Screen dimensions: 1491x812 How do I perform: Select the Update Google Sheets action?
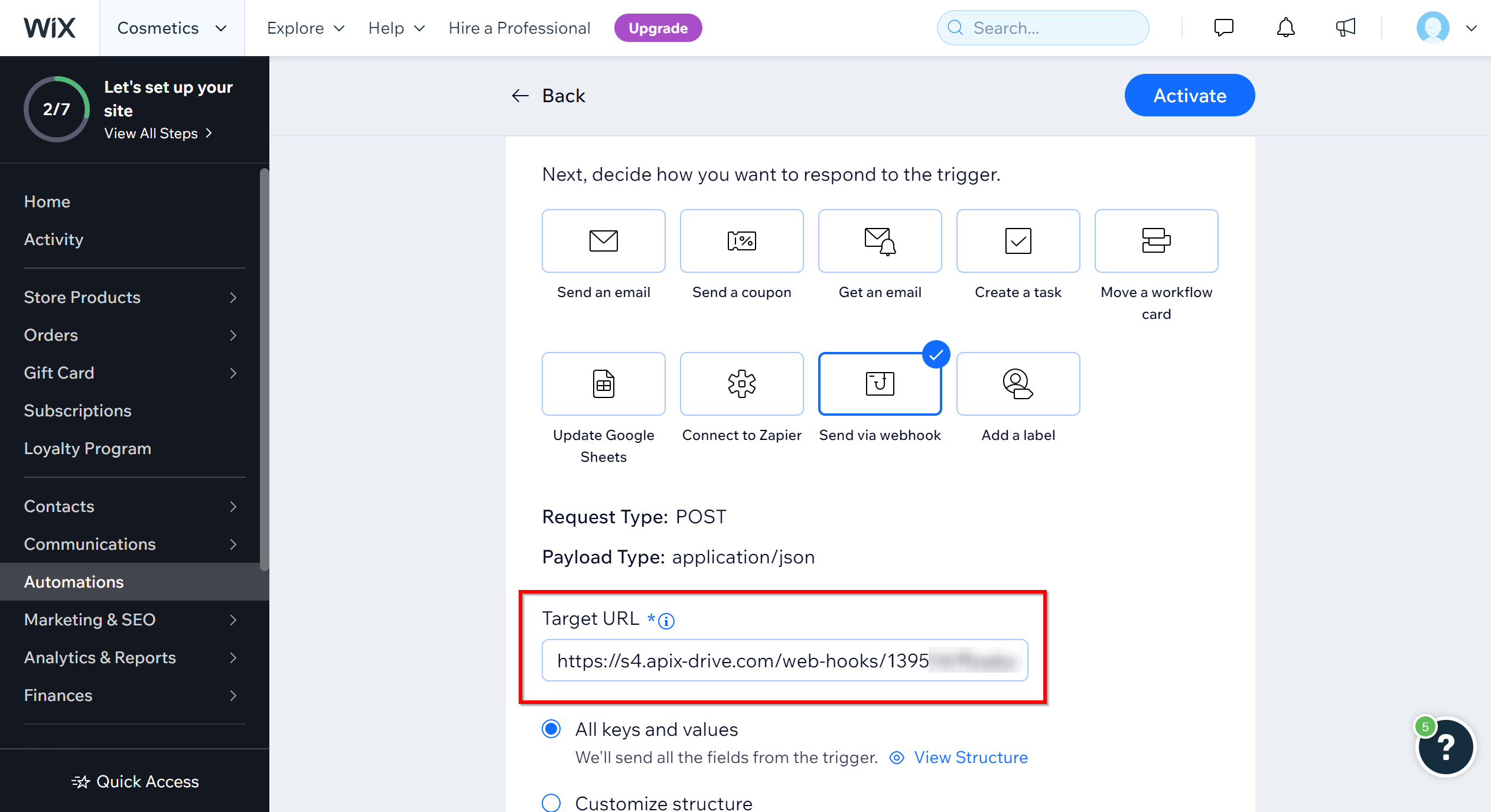pyautogui.click(x=603, y=384)
